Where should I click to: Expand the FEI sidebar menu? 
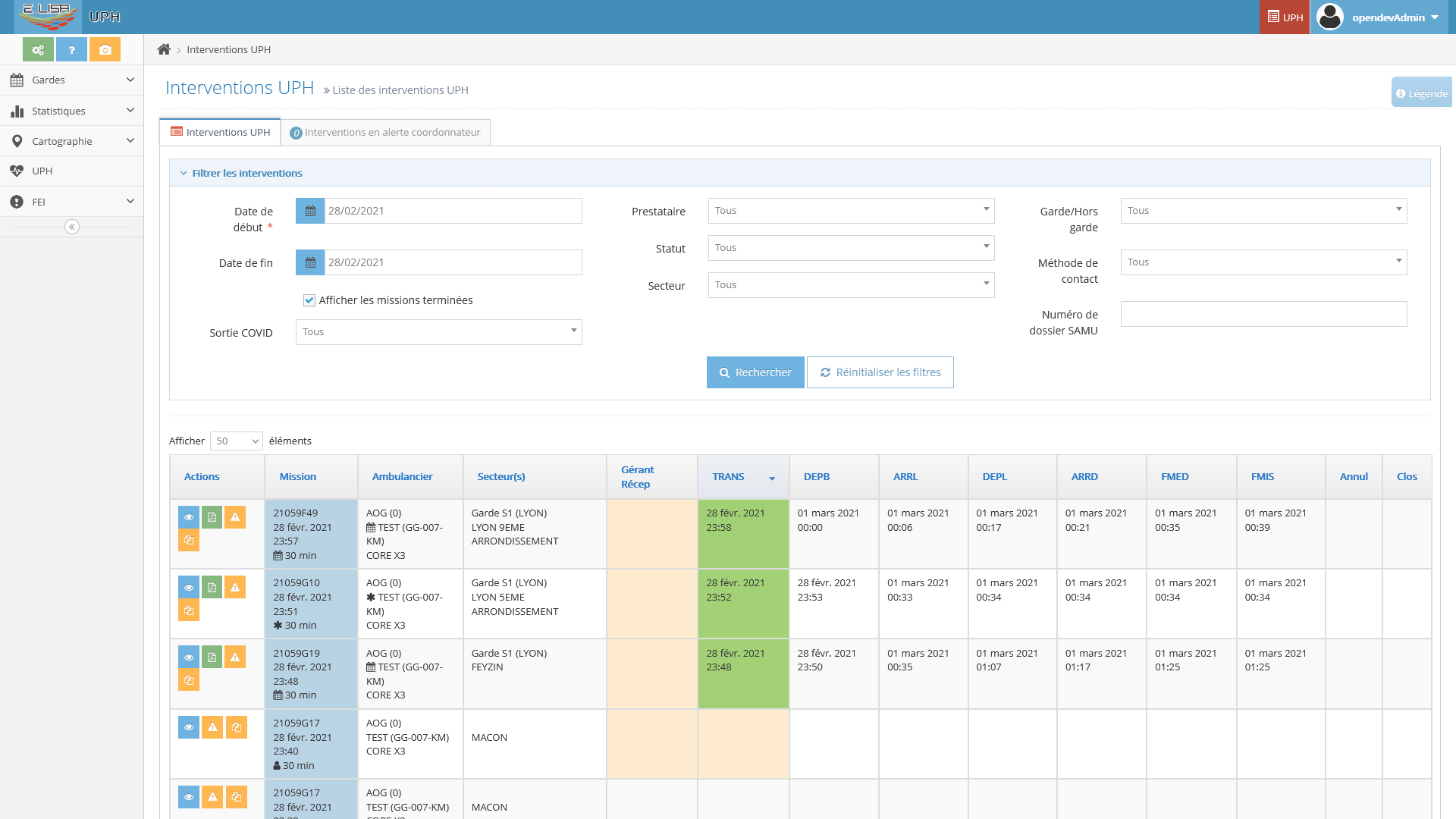click(x=72, y=202)
